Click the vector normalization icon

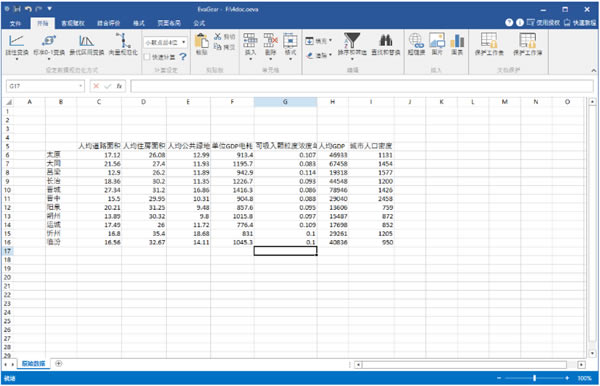tap(123, 41)
